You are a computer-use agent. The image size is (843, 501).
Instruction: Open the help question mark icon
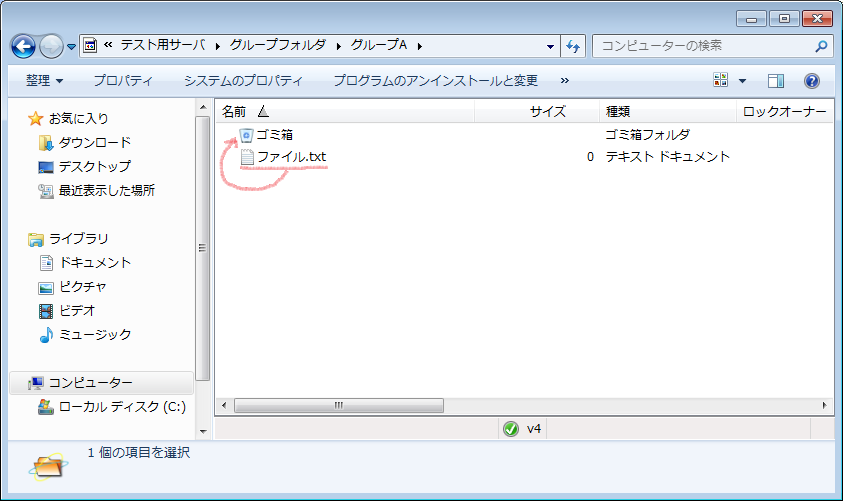coord(812,80)
